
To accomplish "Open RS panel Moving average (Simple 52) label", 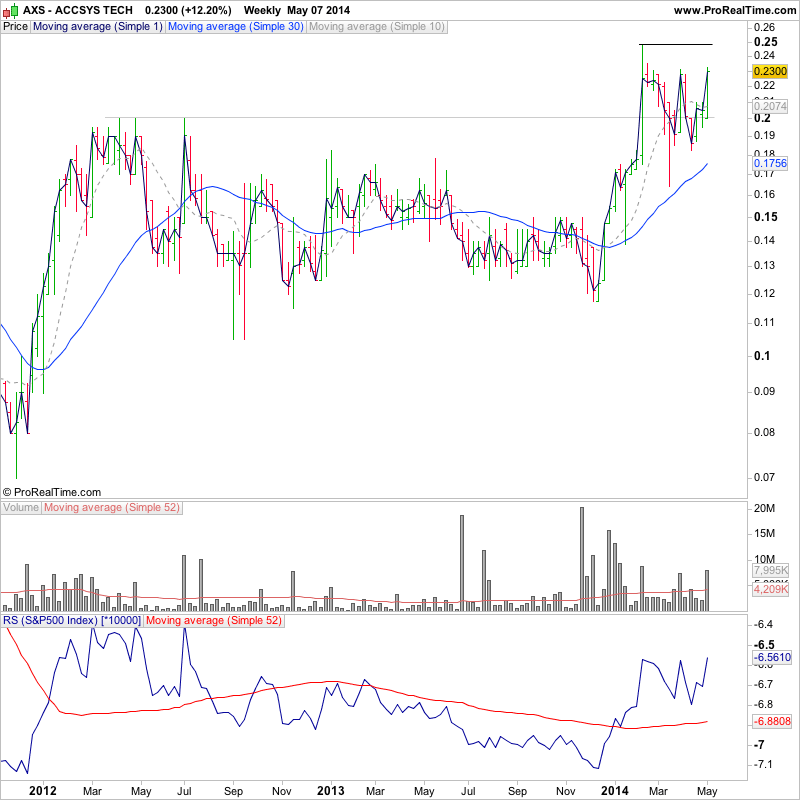I will 214,620.
